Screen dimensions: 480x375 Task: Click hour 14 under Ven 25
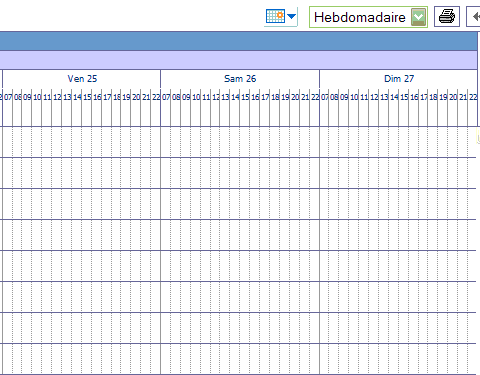(x=77, y=97)
